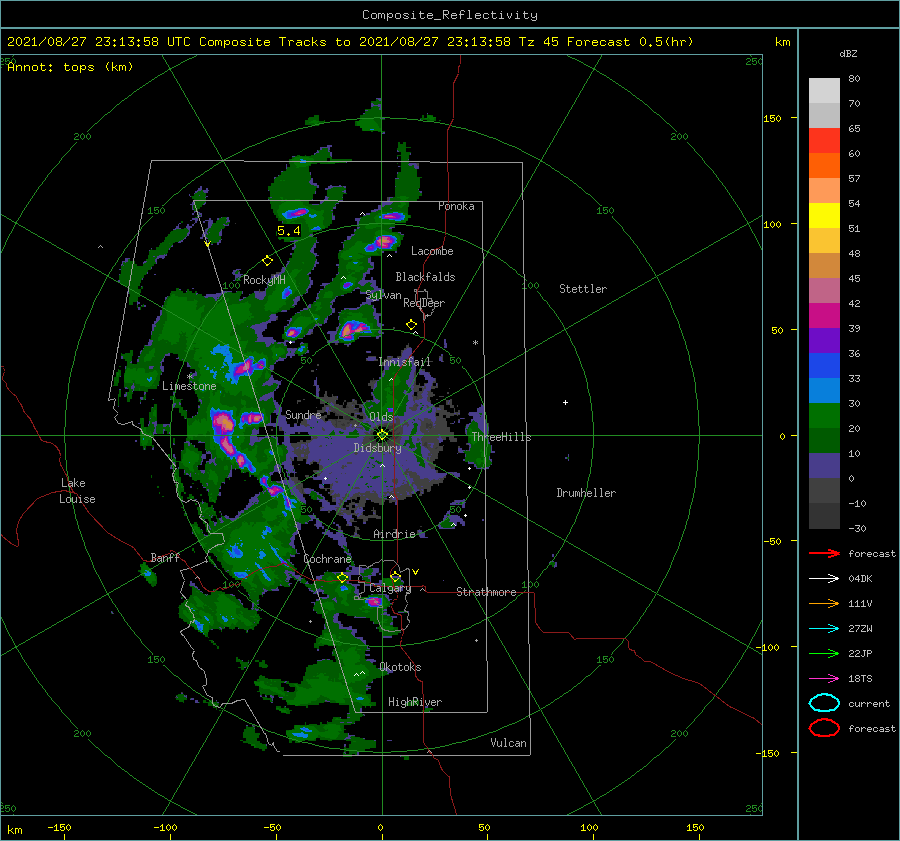This screenshot has height=841, width=900.
Task: Click the RockyMH location label
Action: point(264,280)
